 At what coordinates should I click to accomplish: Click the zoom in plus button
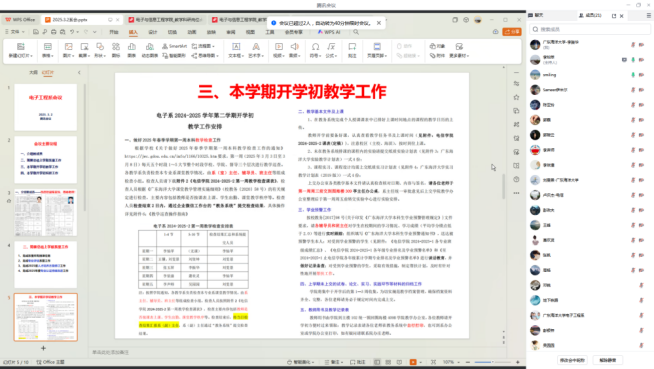[518, 362]
